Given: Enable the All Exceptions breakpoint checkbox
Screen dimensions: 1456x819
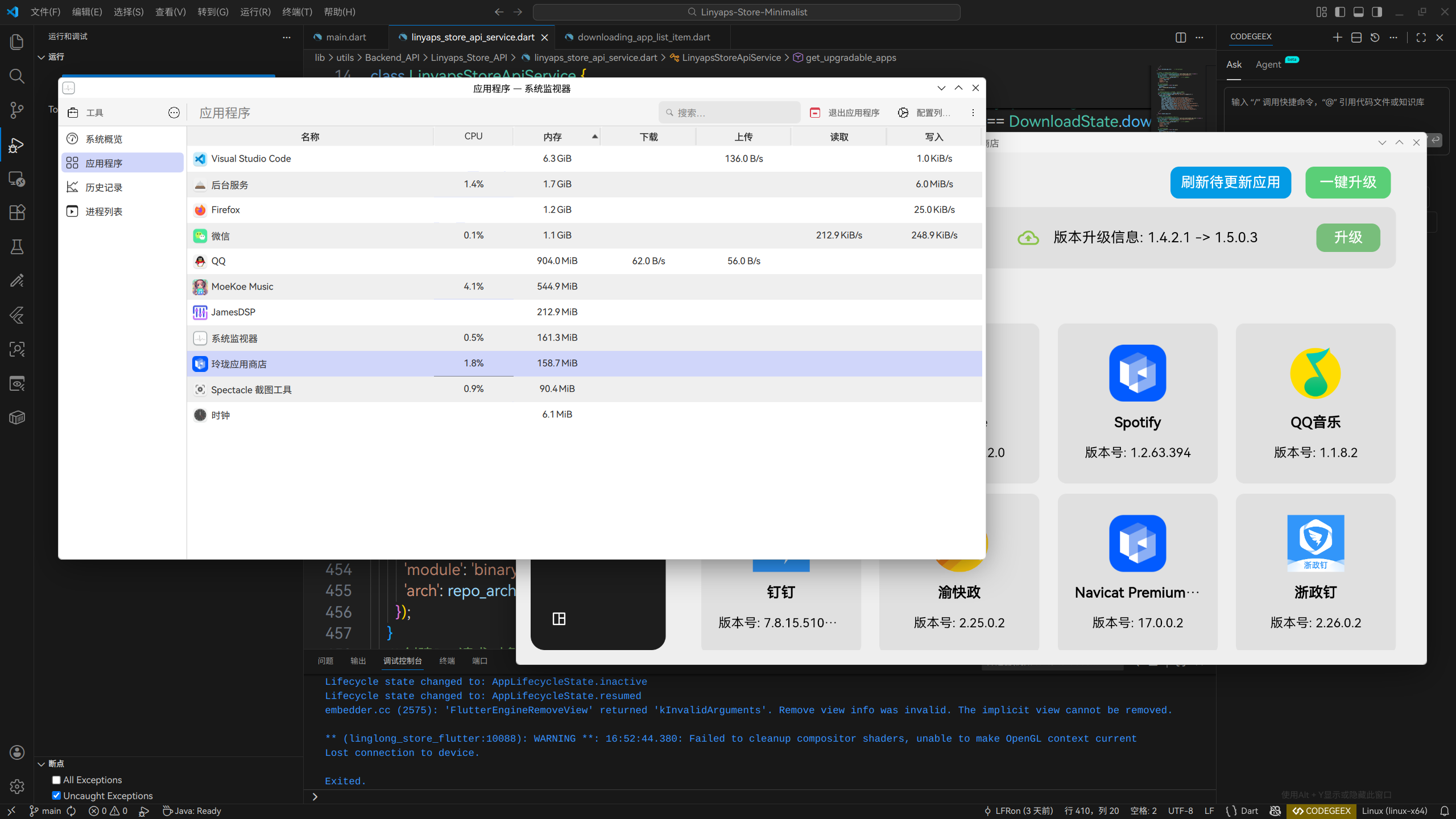Looking at the screenshot, I should 56,780.
